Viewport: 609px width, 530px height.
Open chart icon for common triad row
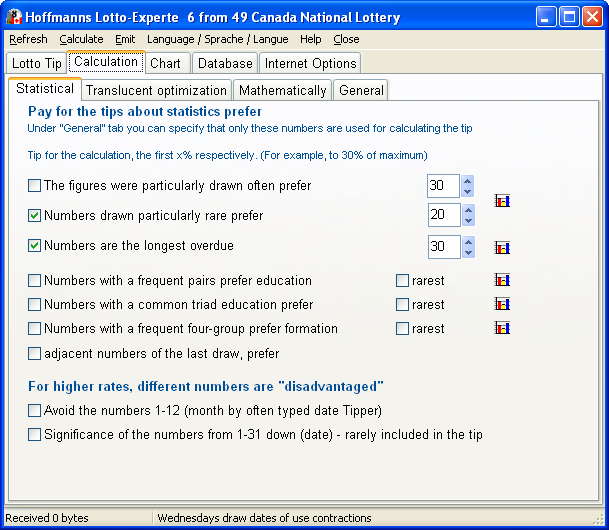point(502,304)
